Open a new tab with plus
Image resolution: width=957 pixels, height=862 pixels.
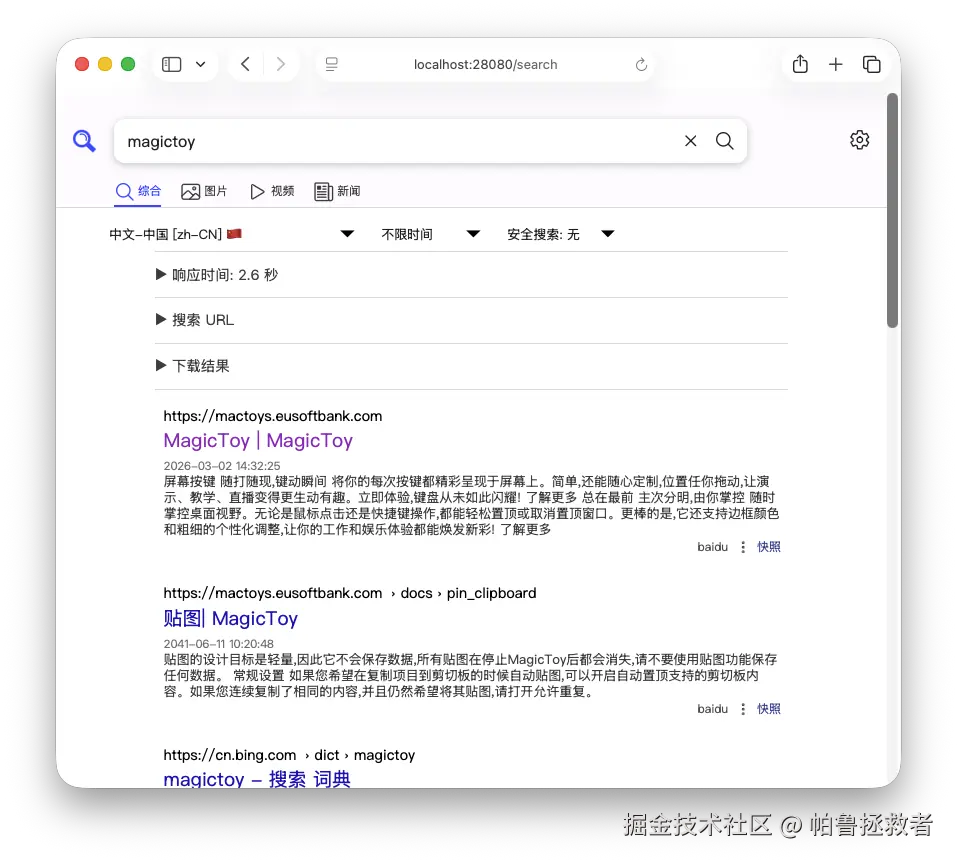(x=836, y=64)
